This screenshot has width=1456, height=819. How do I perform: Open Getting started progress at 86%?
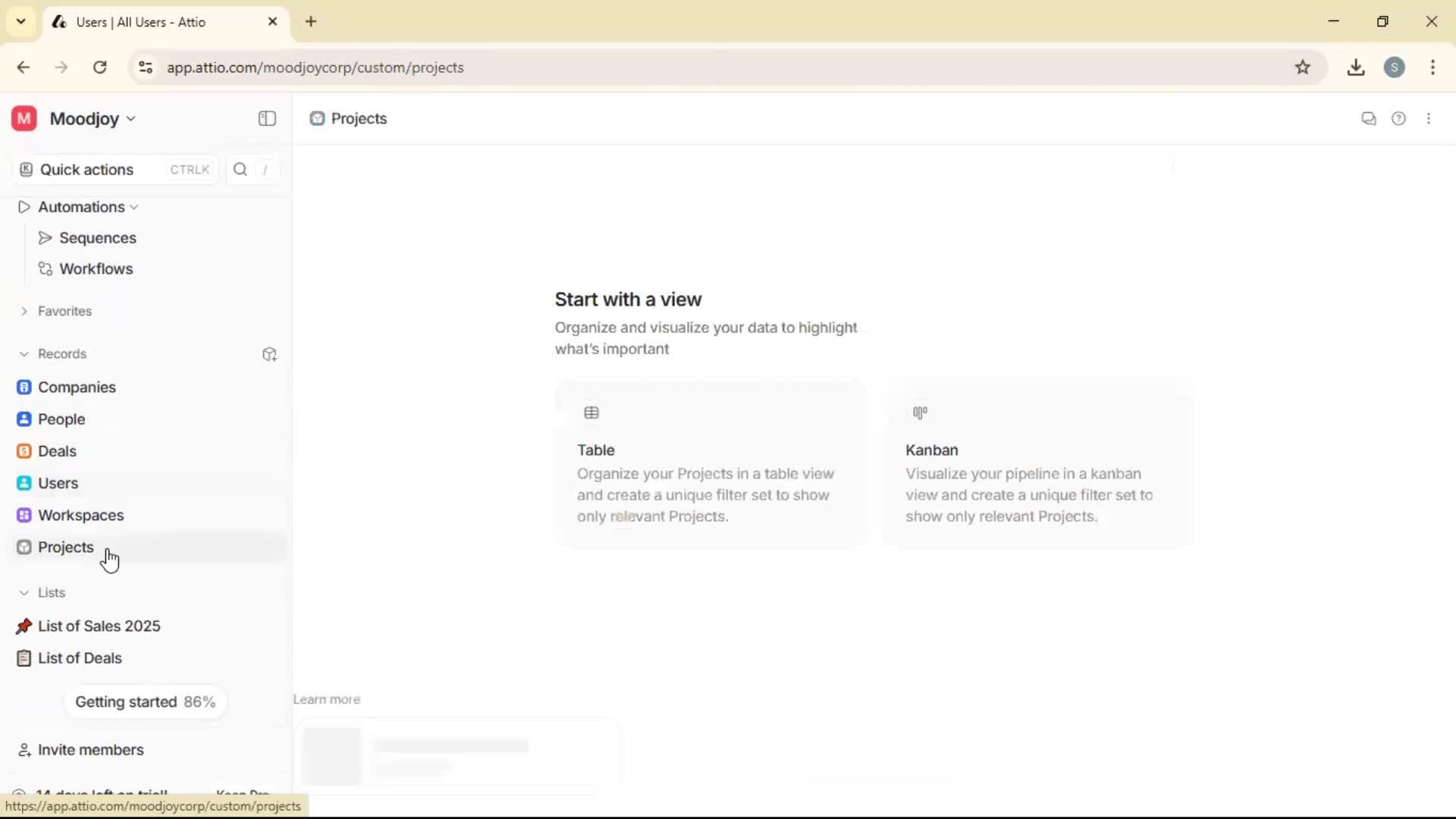point(146,701)
